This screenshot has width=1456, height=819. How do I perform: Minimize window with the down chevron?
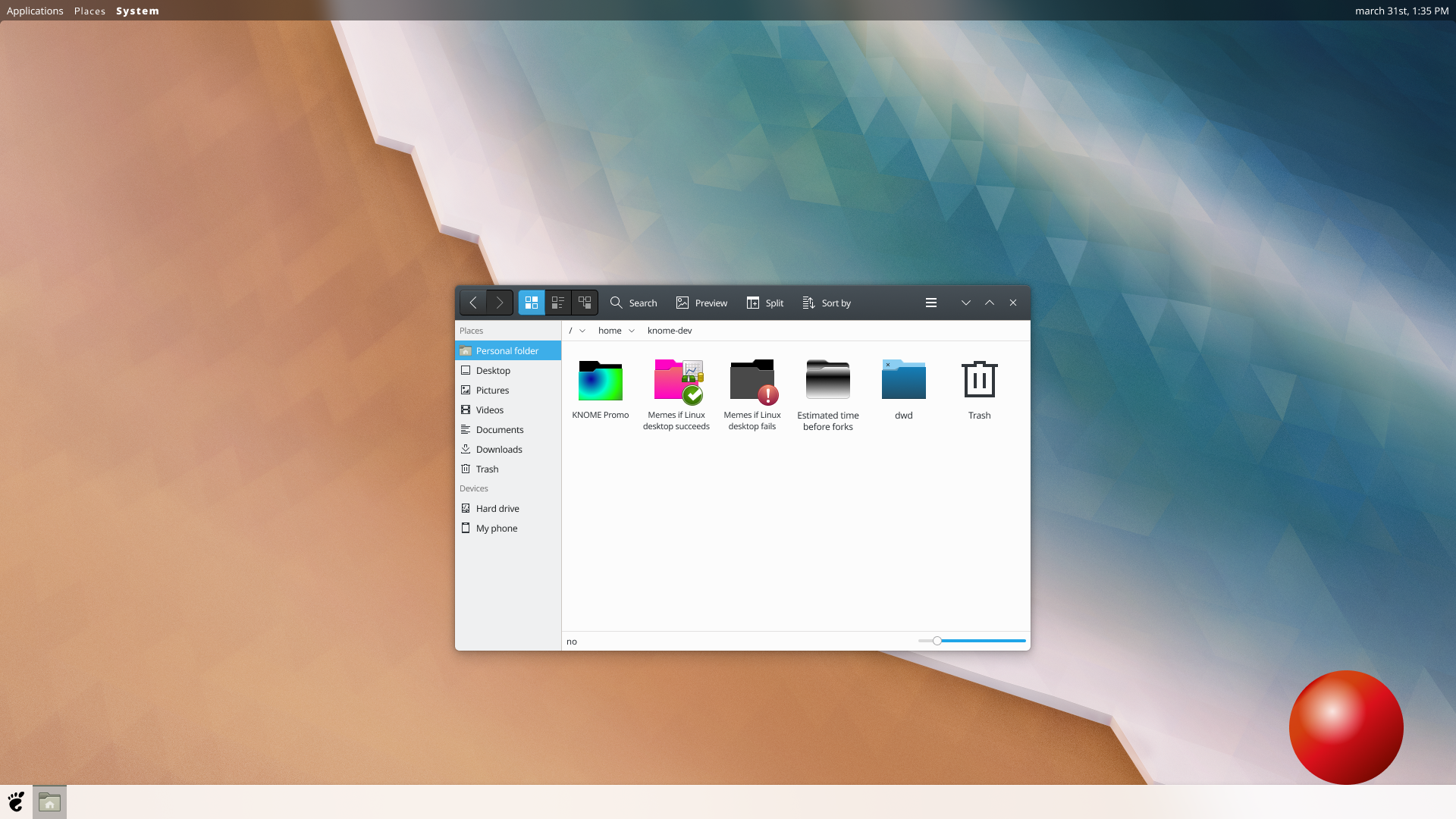966,303
